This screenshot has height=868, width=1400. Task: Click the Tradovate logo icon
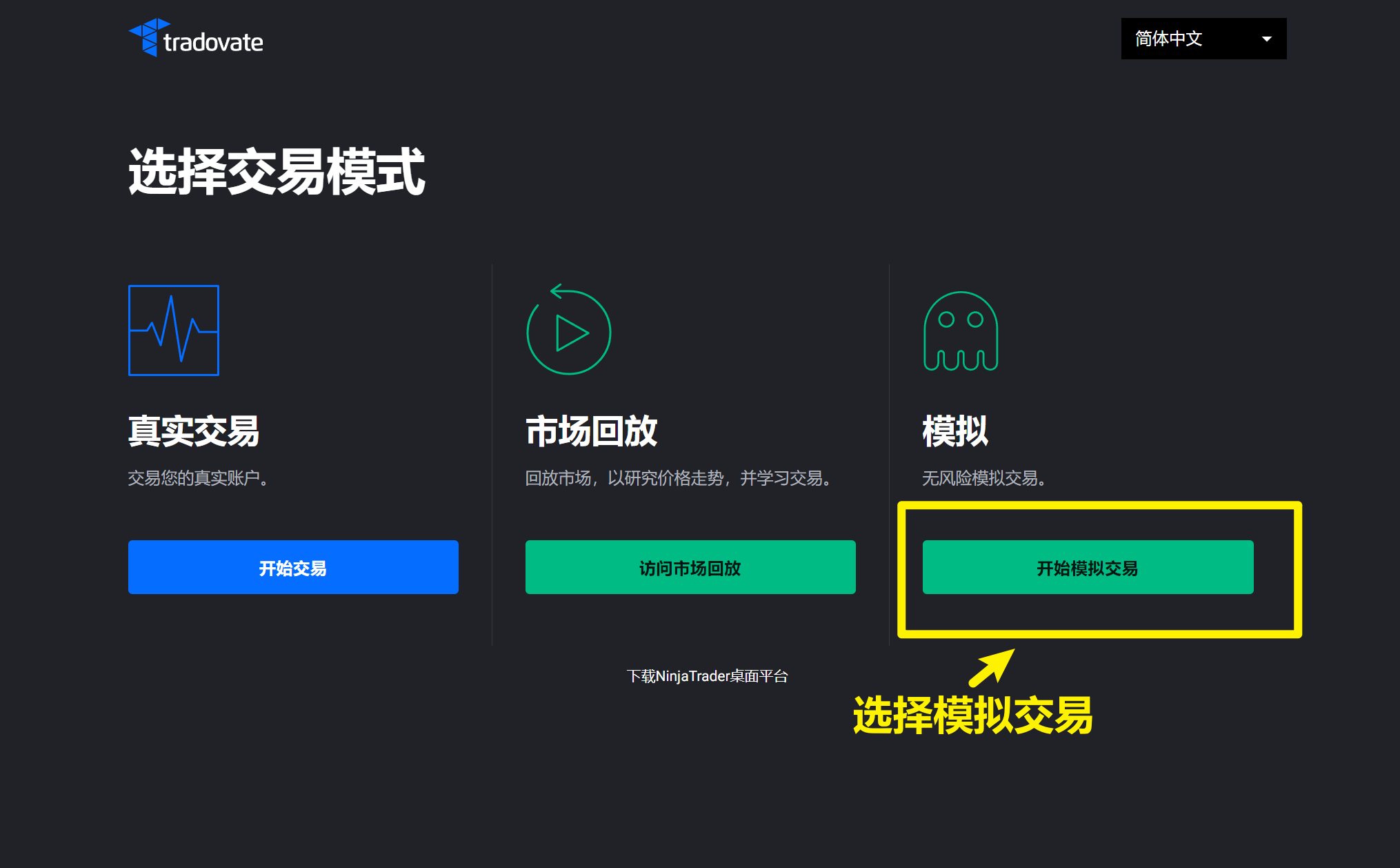click(x=147, y=39)
